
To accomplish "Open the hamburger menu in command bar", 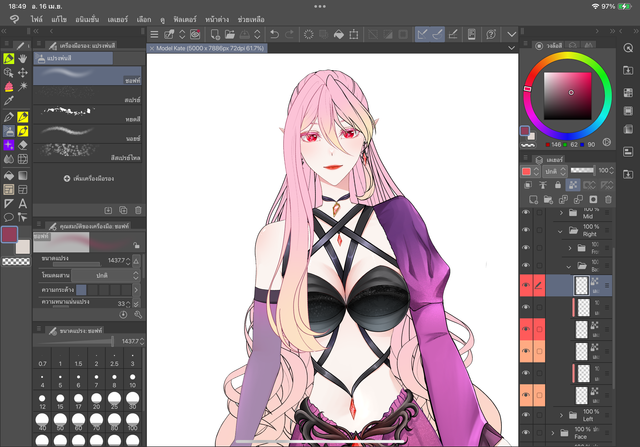I will pyautogui.click(x=154, y=34).
